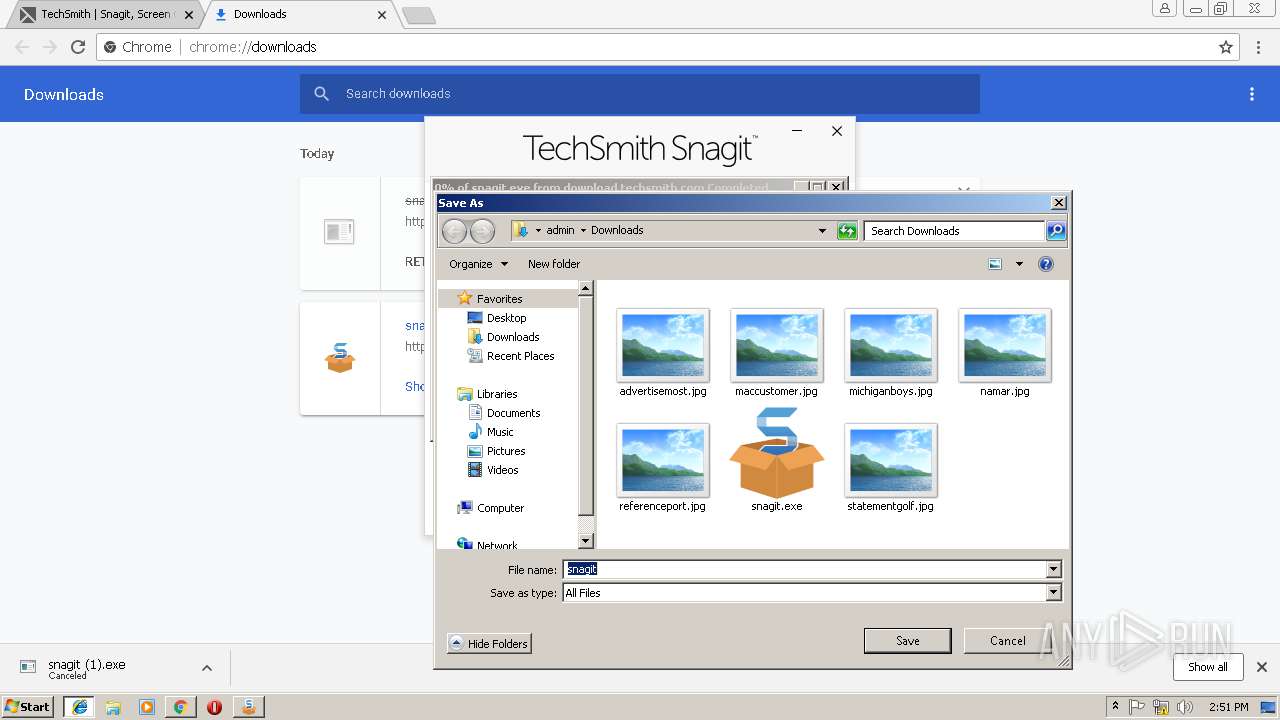Viewport: 1280px width, 720px height.
Task: Open the address path history dropdown
Action: [x=822, y=231]
